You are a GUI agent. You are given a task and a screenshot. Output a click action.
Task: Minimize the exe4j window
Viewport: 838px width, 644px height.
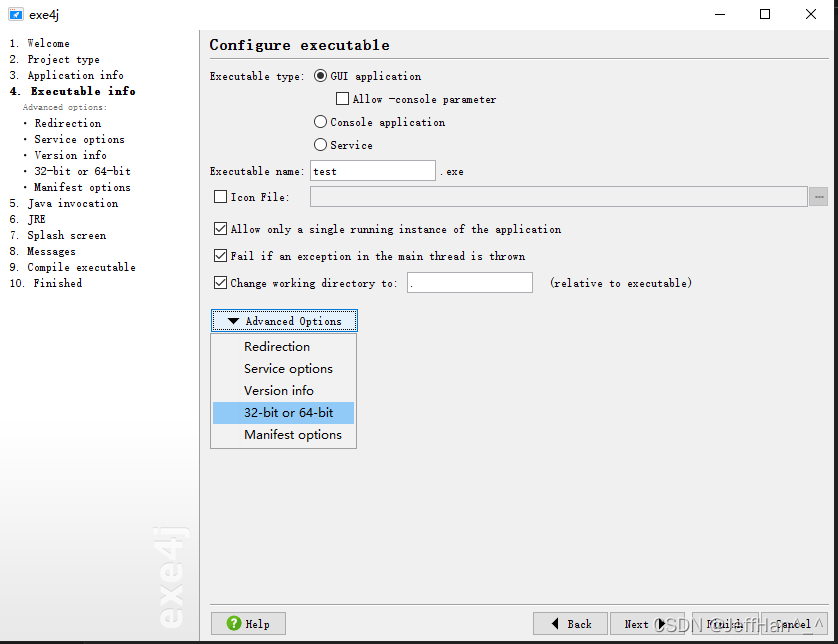(x=720, y=14)
